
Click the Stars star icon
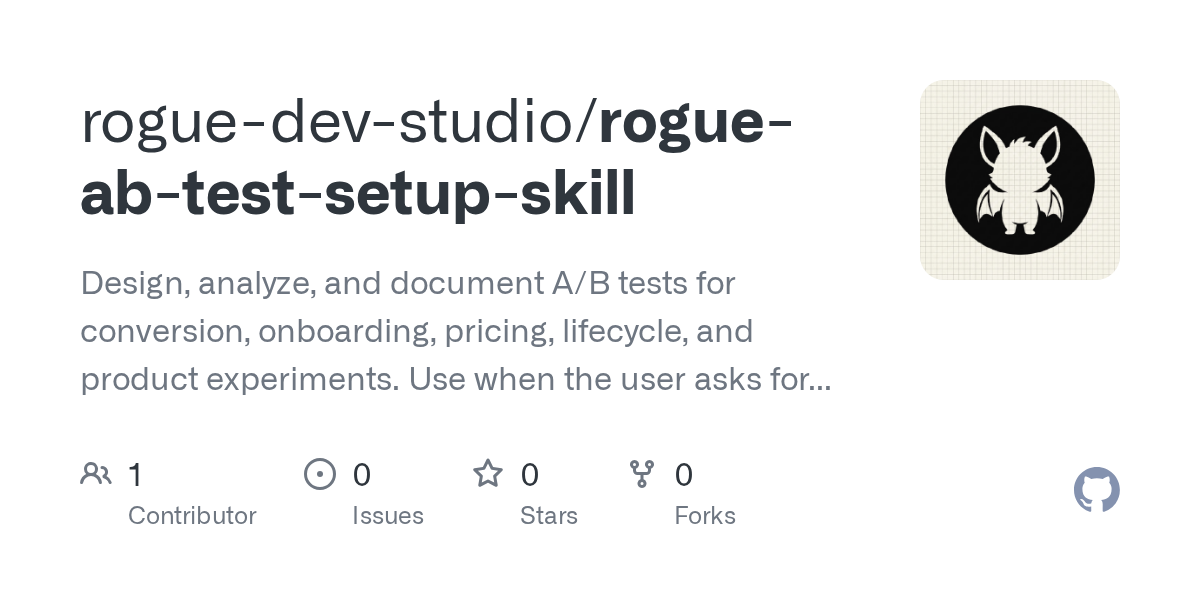coord(488,473)
